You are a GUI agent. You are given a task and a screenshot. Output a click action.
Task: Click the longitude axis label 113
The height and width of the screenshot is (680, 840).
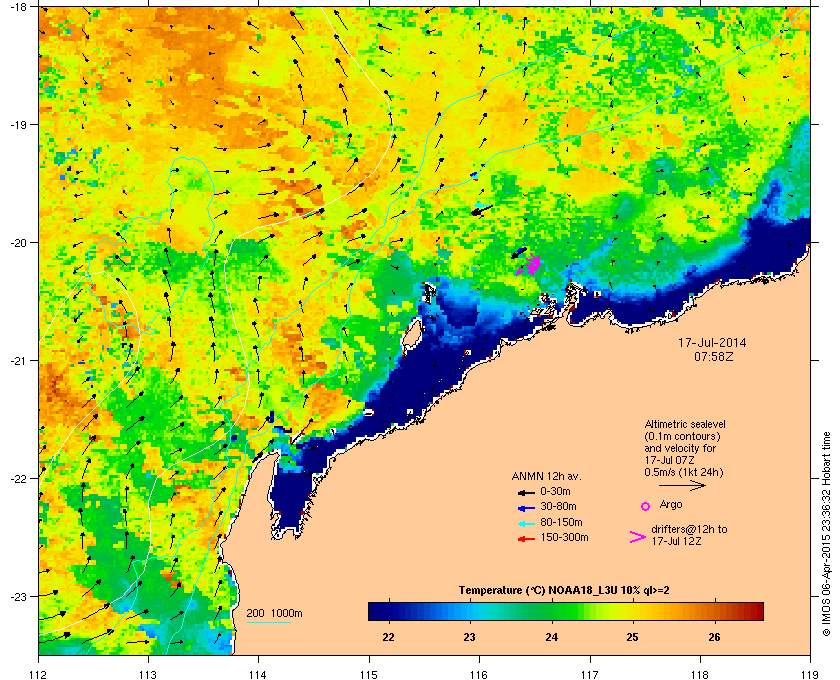point(148,674)
